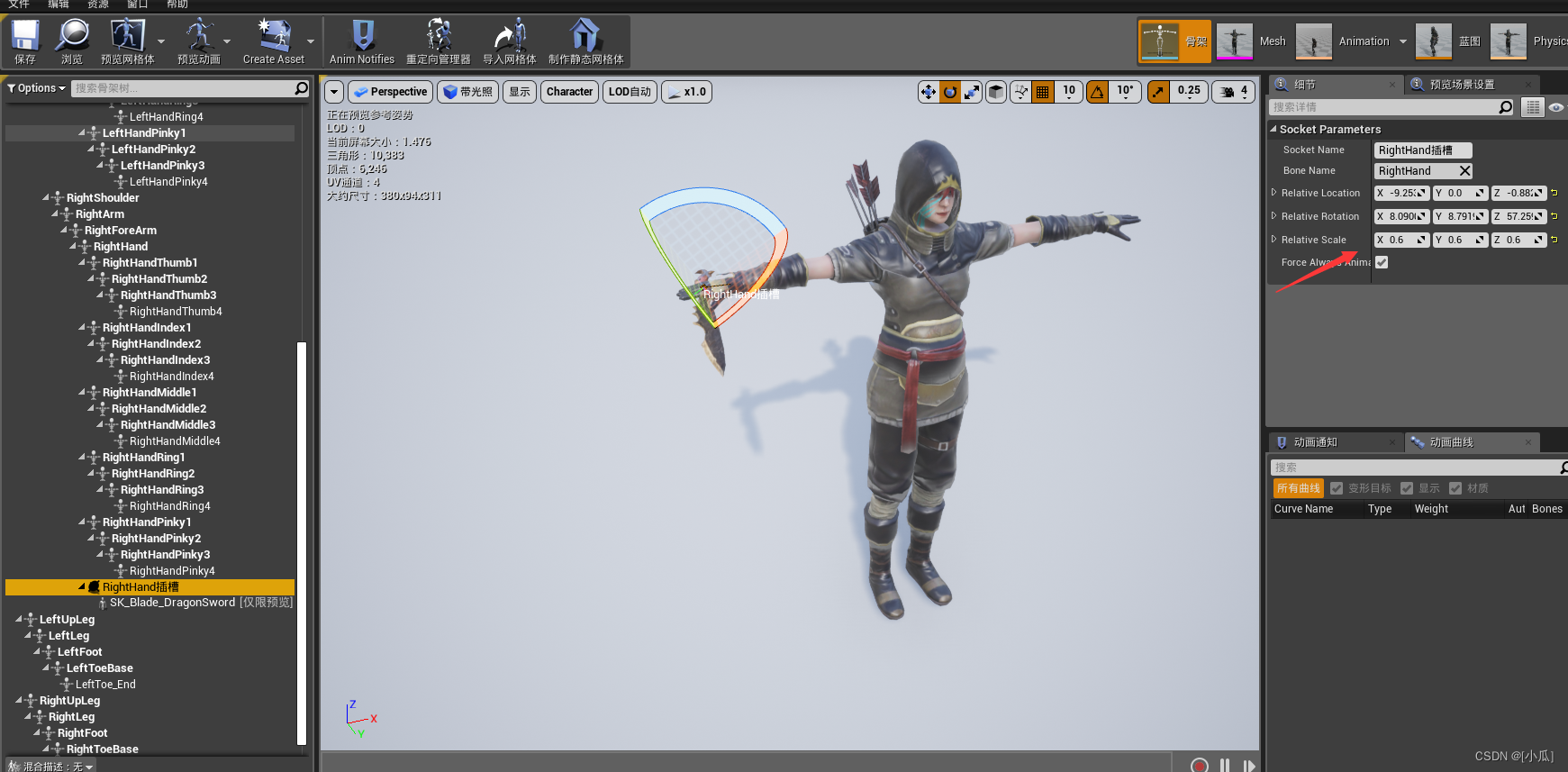Click the details search magnifier icon
Image resolution: width=1568 pixels, height=772 pixels.
click(1505, 107)
